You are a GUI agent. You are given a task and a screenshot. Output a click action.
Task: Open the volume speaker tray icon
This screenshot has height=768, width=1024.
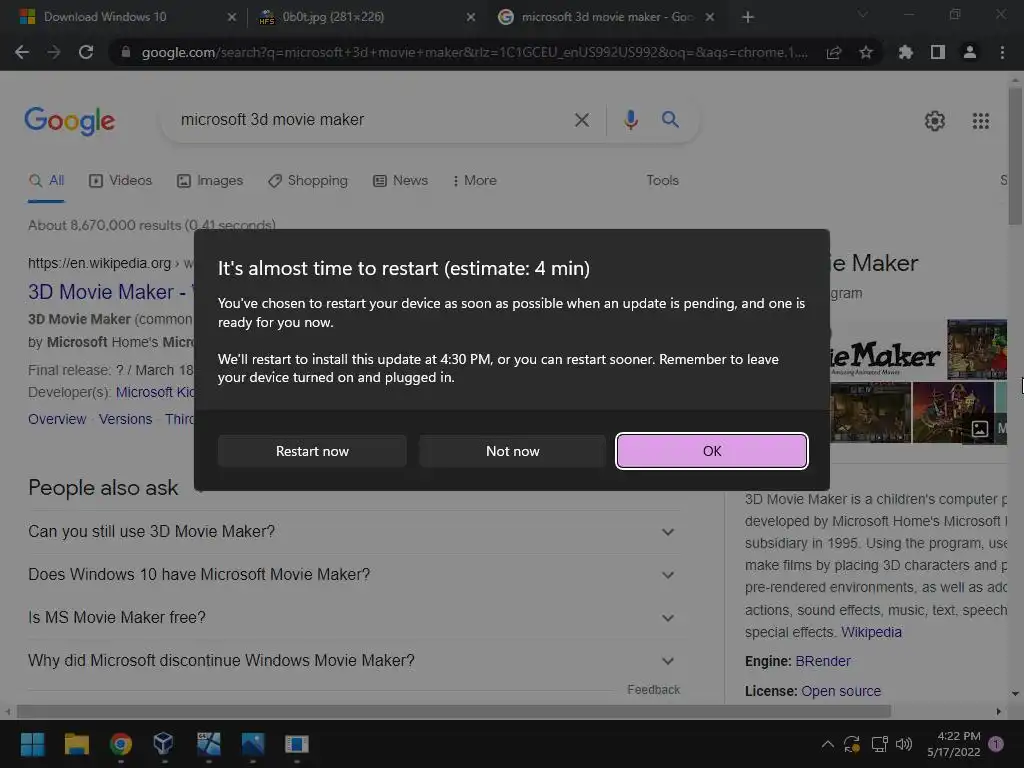[x=904, y=744]
